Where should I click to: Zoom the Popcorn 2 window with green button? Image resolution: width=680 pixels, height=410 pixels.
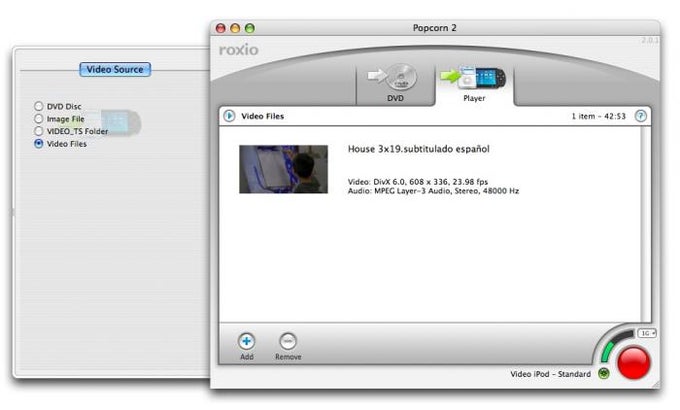pyautogui.click(x=250, y=28)
